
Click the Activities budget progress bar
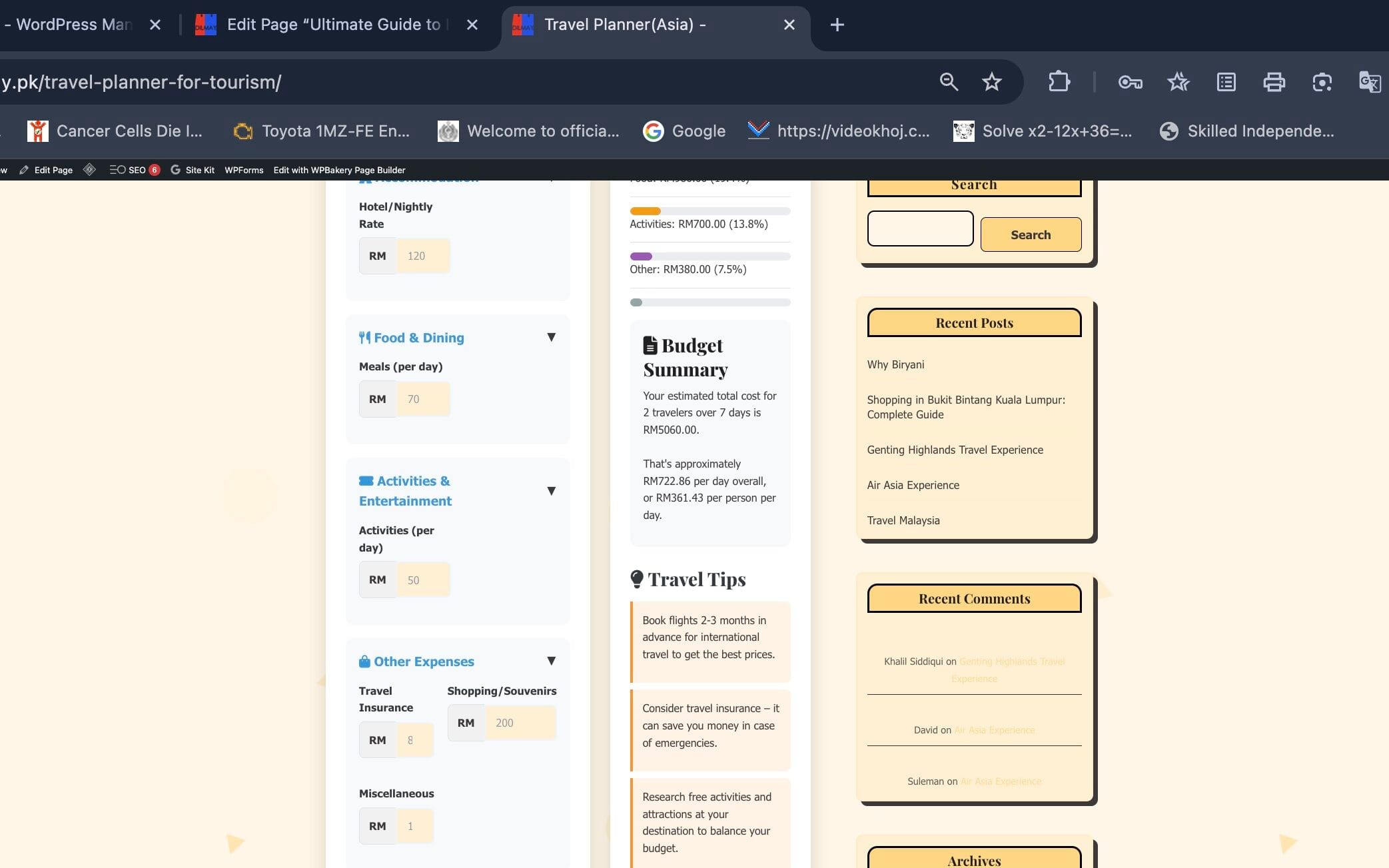[709, 211]
